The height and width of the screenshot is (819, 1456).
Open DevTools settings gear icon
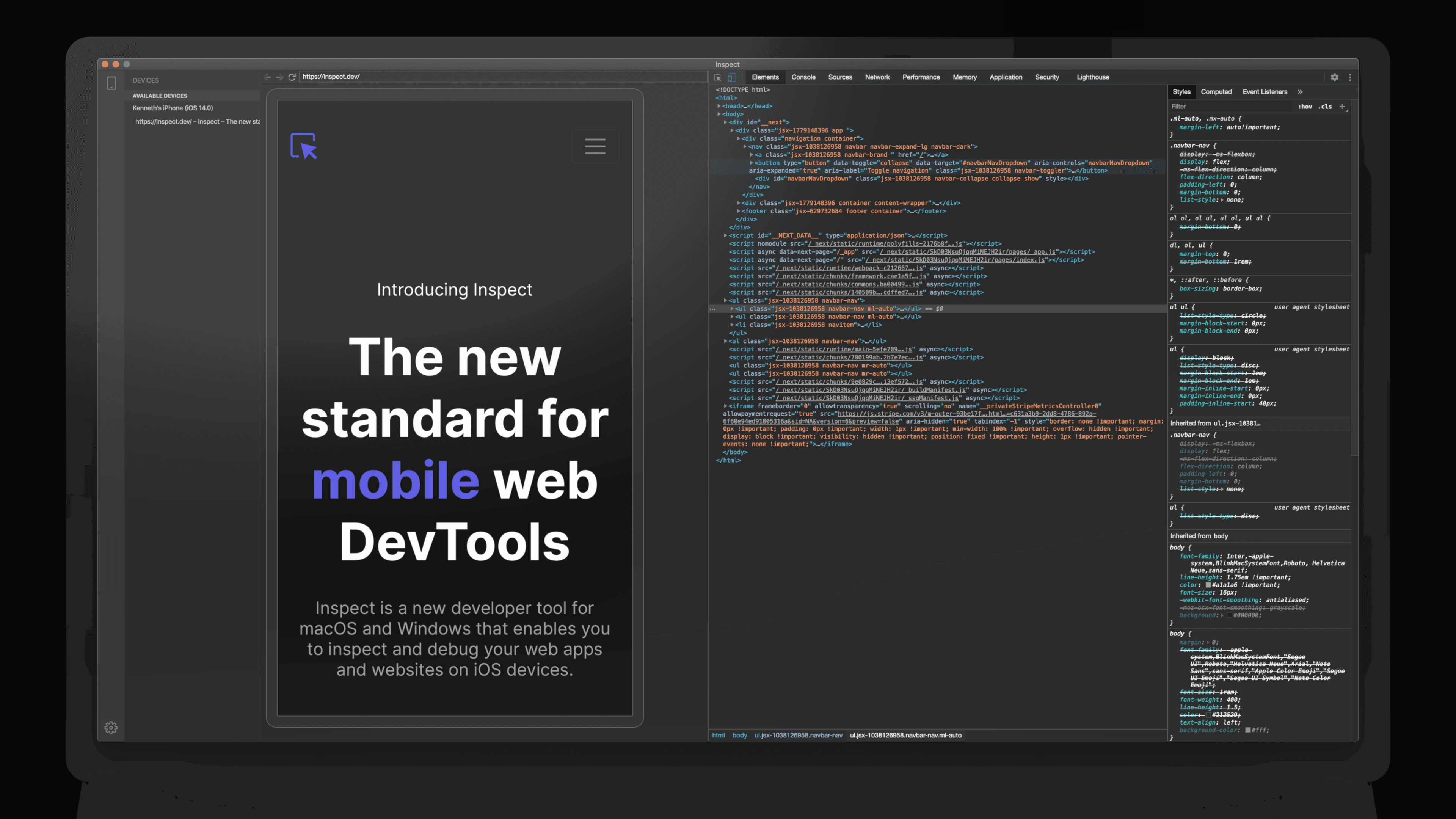click(x=1335, y=77)
